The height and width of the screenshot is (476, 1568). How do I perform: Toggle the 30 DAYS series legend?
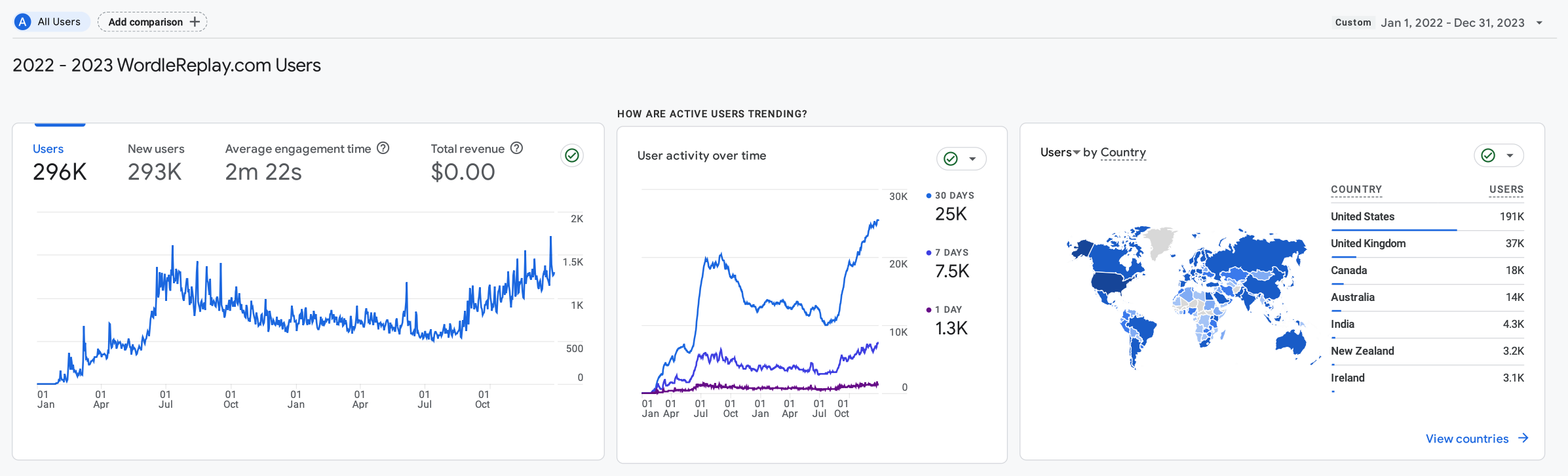(x=949, y=195)
